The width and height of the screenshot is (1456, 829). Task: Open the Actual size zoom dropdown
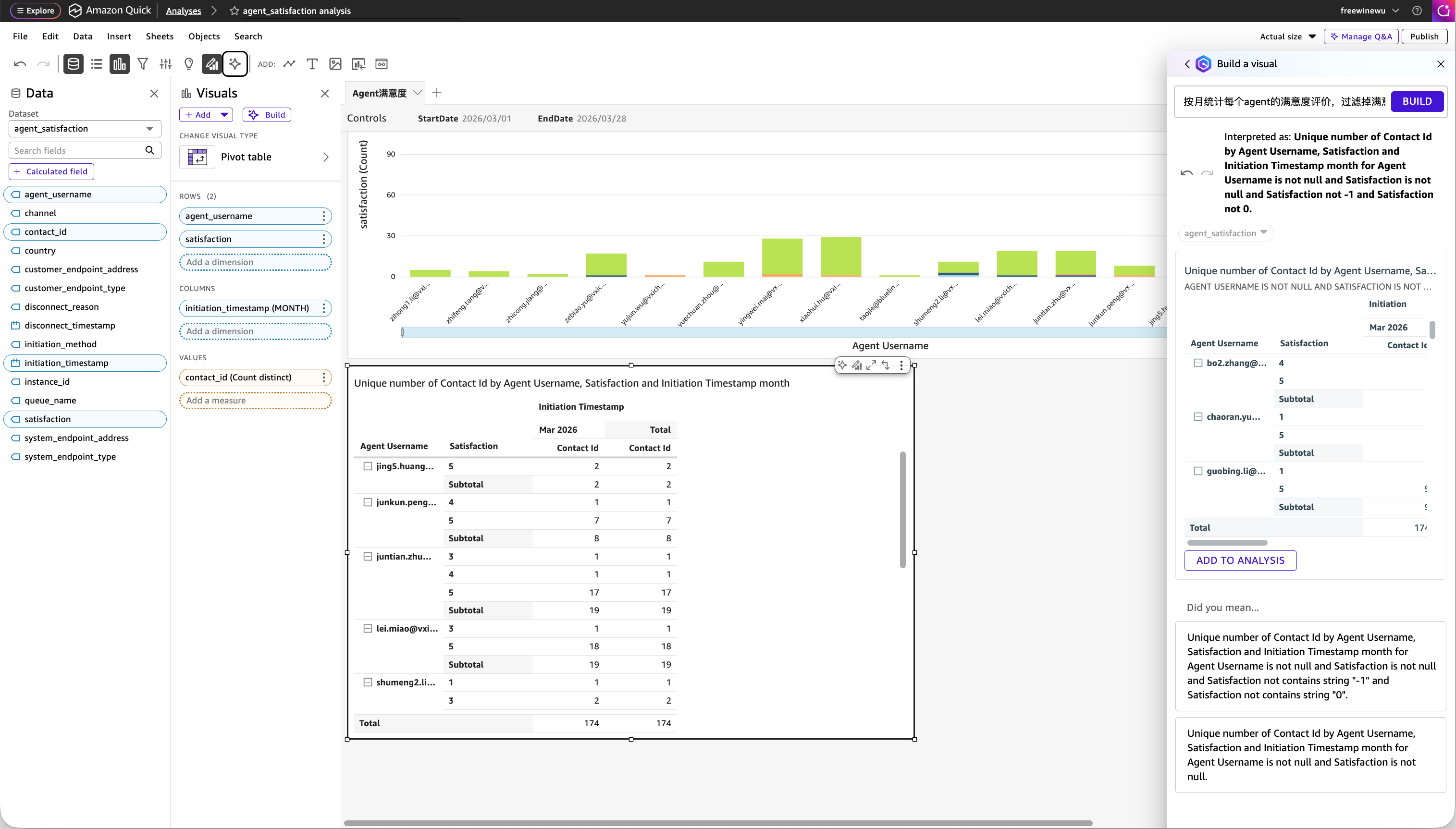click(1287, 37)
